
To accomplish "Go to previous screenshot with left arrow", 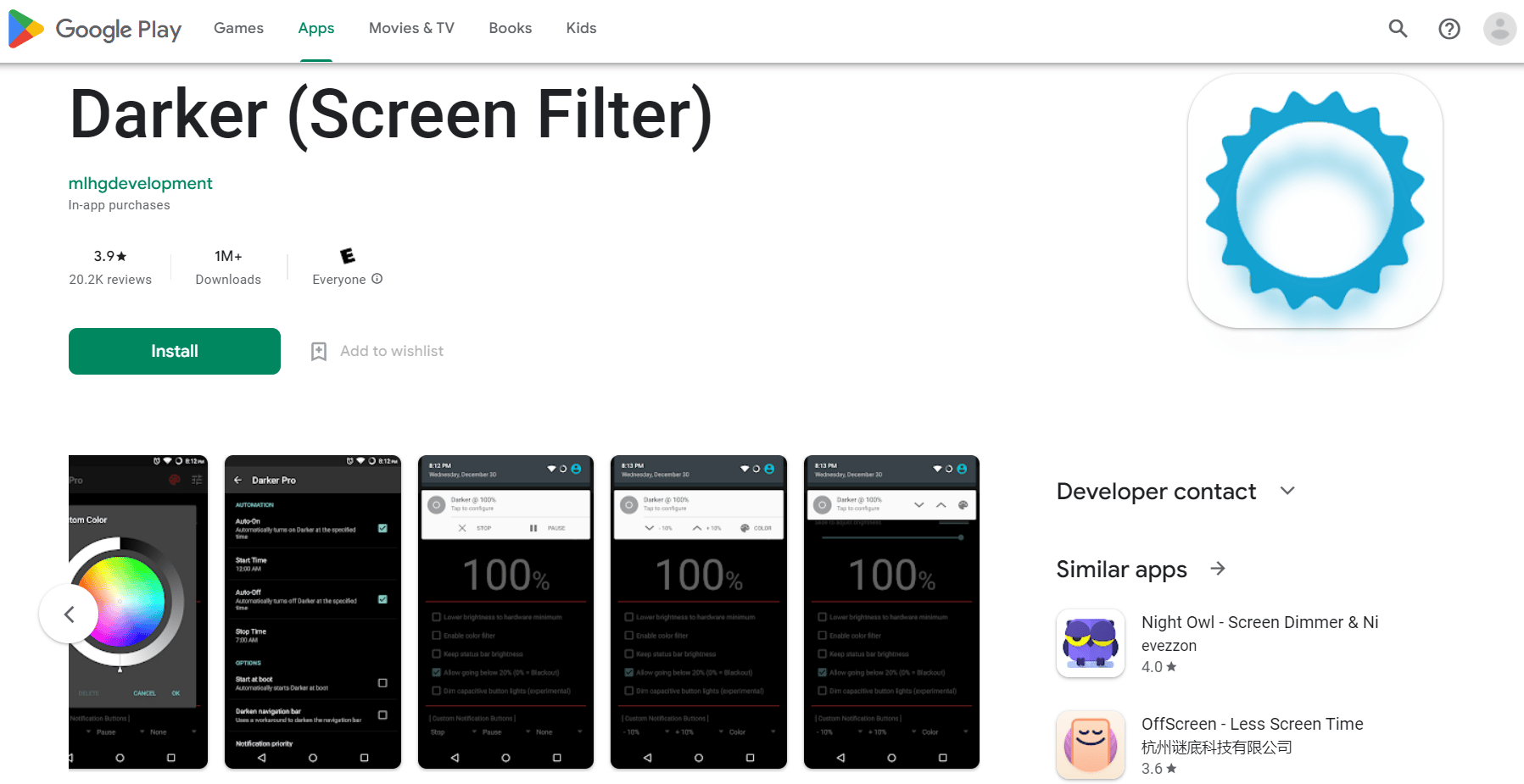I will coord(69,614).
